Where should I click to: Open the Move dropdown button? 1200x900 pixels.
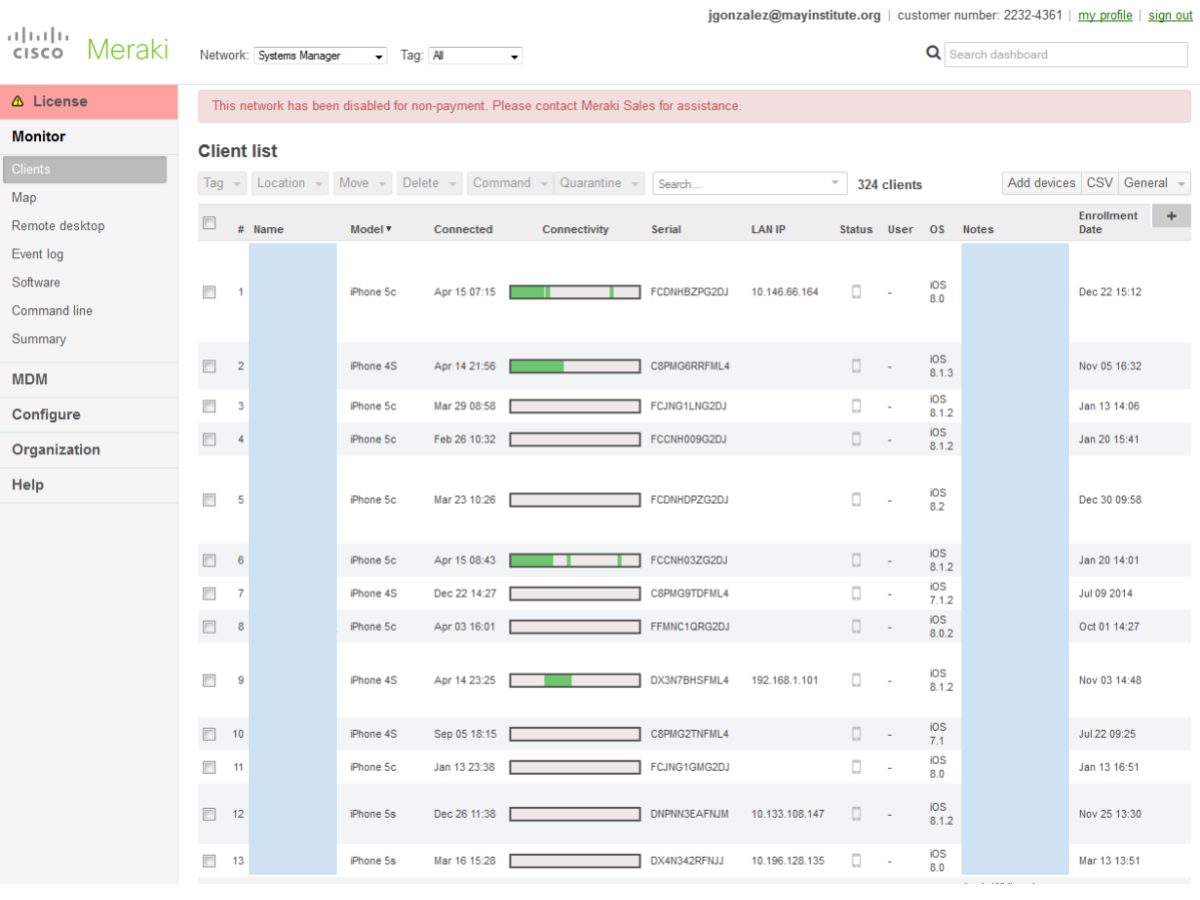coord(362,183)
